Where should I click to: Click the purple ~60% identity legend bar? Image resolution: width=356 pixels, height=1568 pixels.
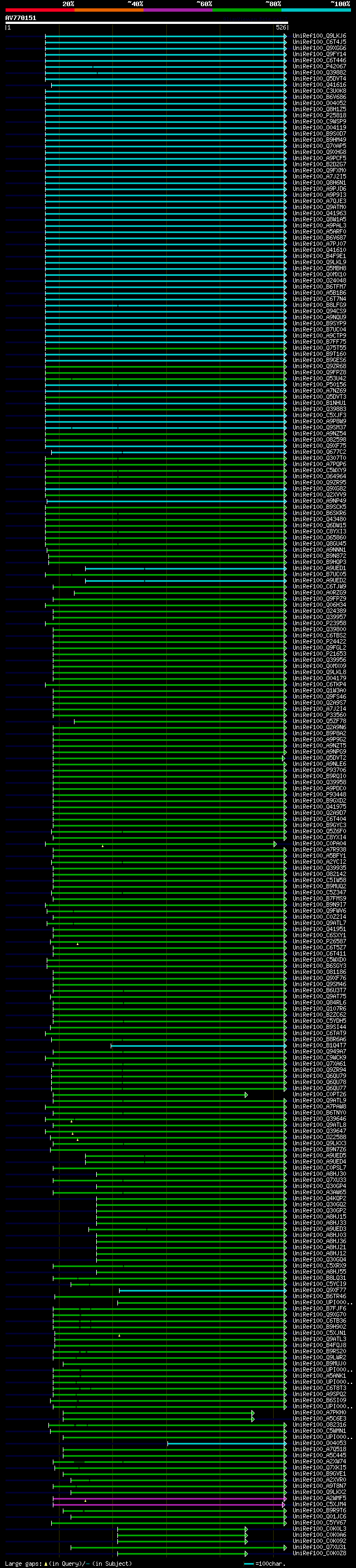tap(179, 10)
